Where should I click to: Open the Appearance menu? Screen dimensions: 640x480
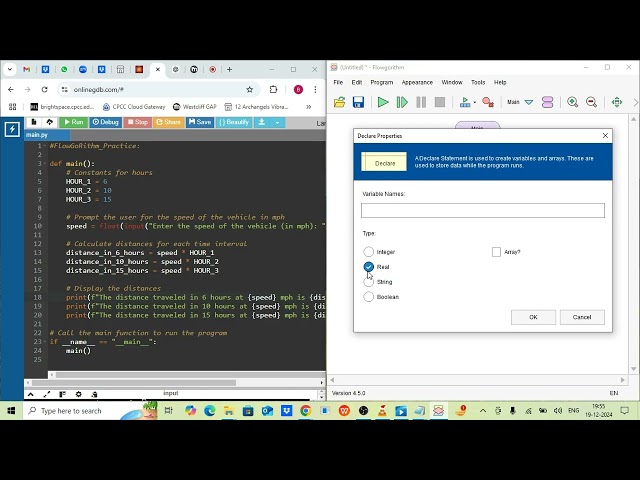(417, 82)
